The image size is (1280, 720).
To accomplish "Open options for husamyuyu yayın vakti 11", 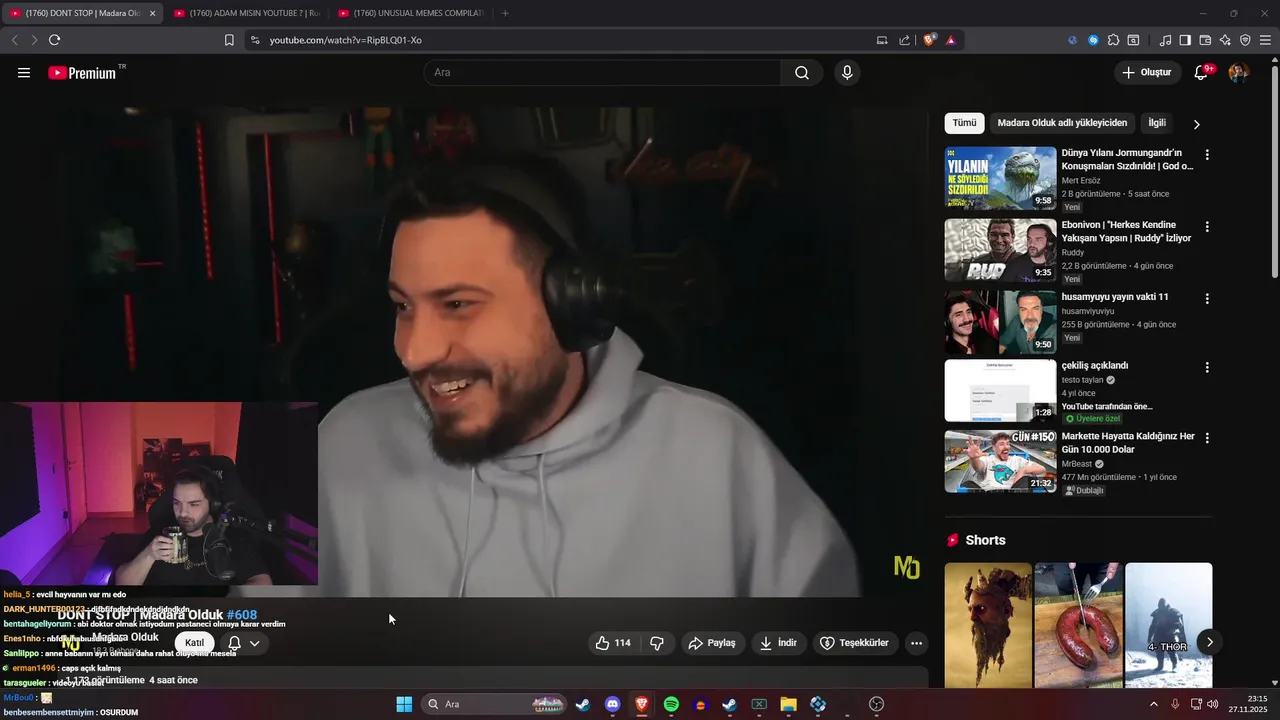I will 1207,299.
